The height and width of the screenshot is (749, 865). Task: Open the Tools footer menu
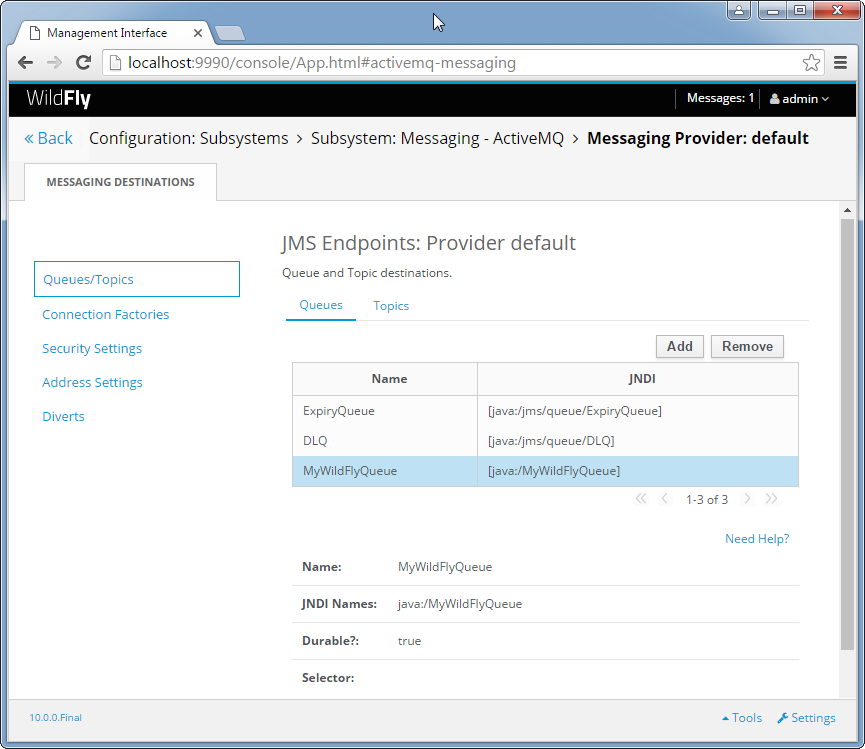click(742, 718)
